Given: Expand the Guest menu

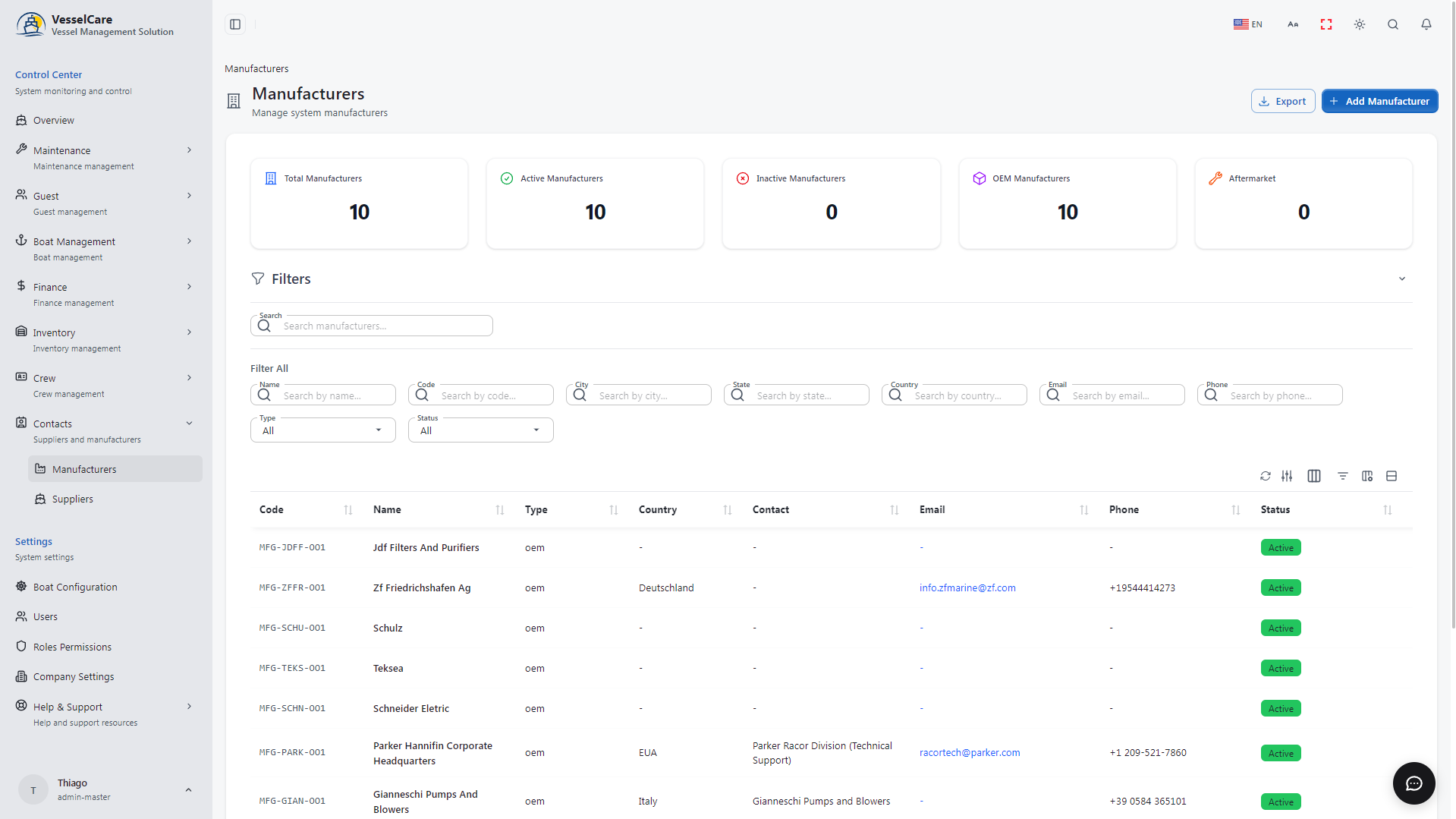Looking at the screenshot, I should pos(104,203).
